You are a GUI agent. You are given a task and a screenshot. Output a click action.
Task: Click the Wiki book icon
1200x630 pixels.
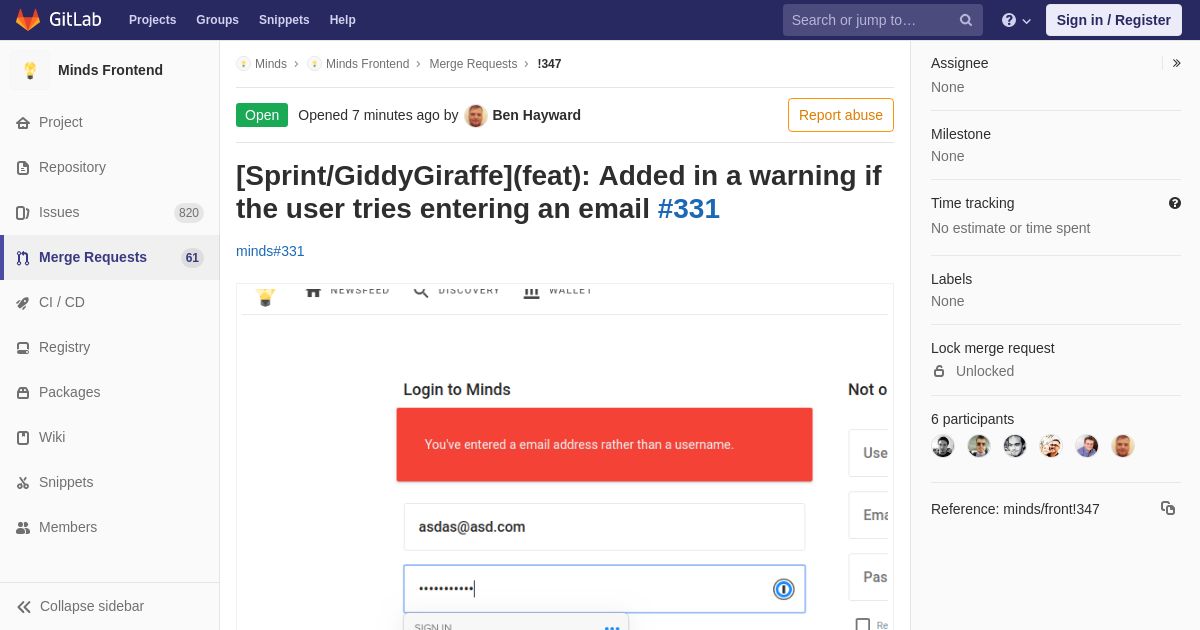click(23, 438)
